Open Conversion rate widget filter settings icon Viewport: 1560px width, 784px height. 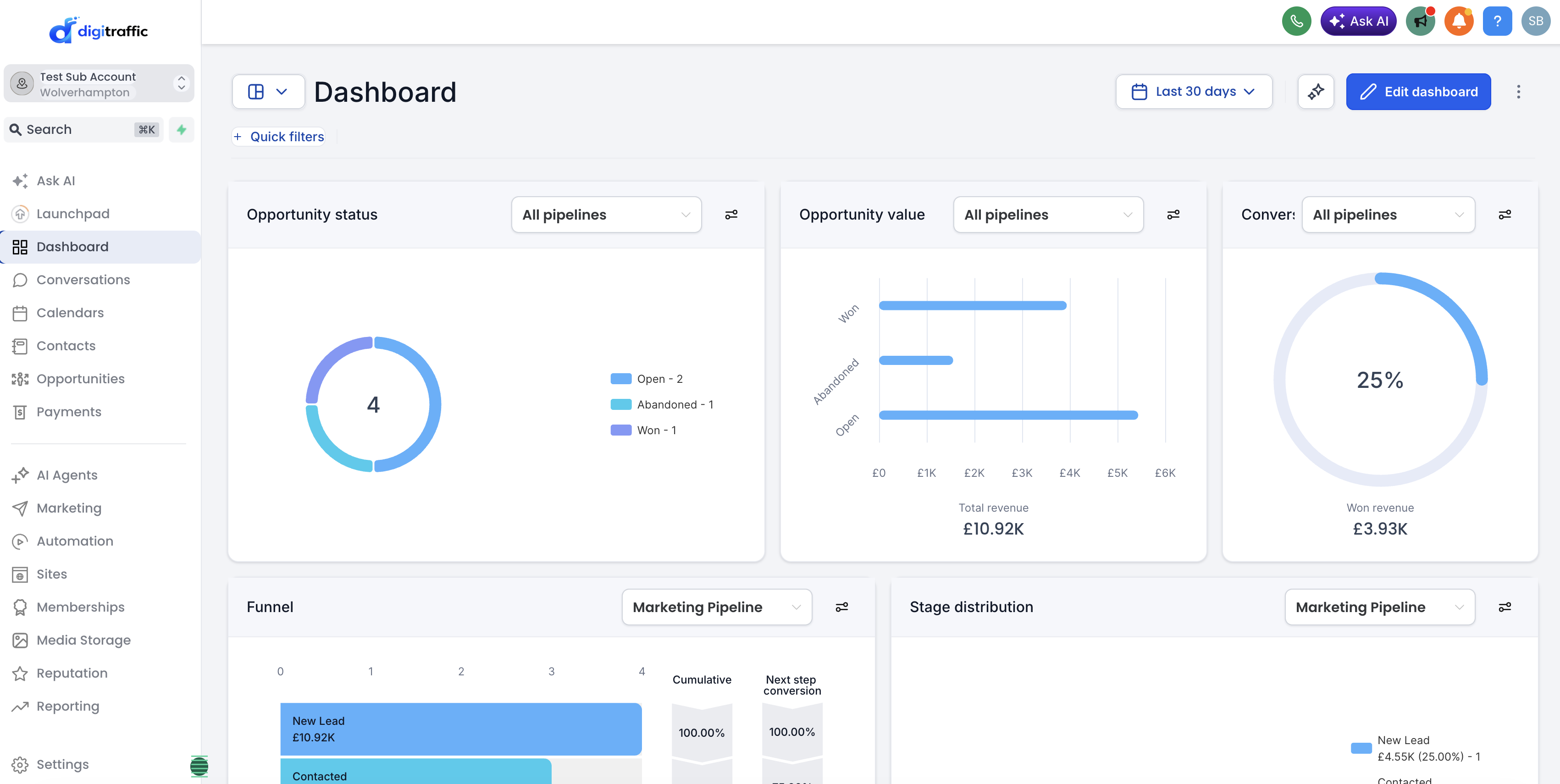point(1504,214)
